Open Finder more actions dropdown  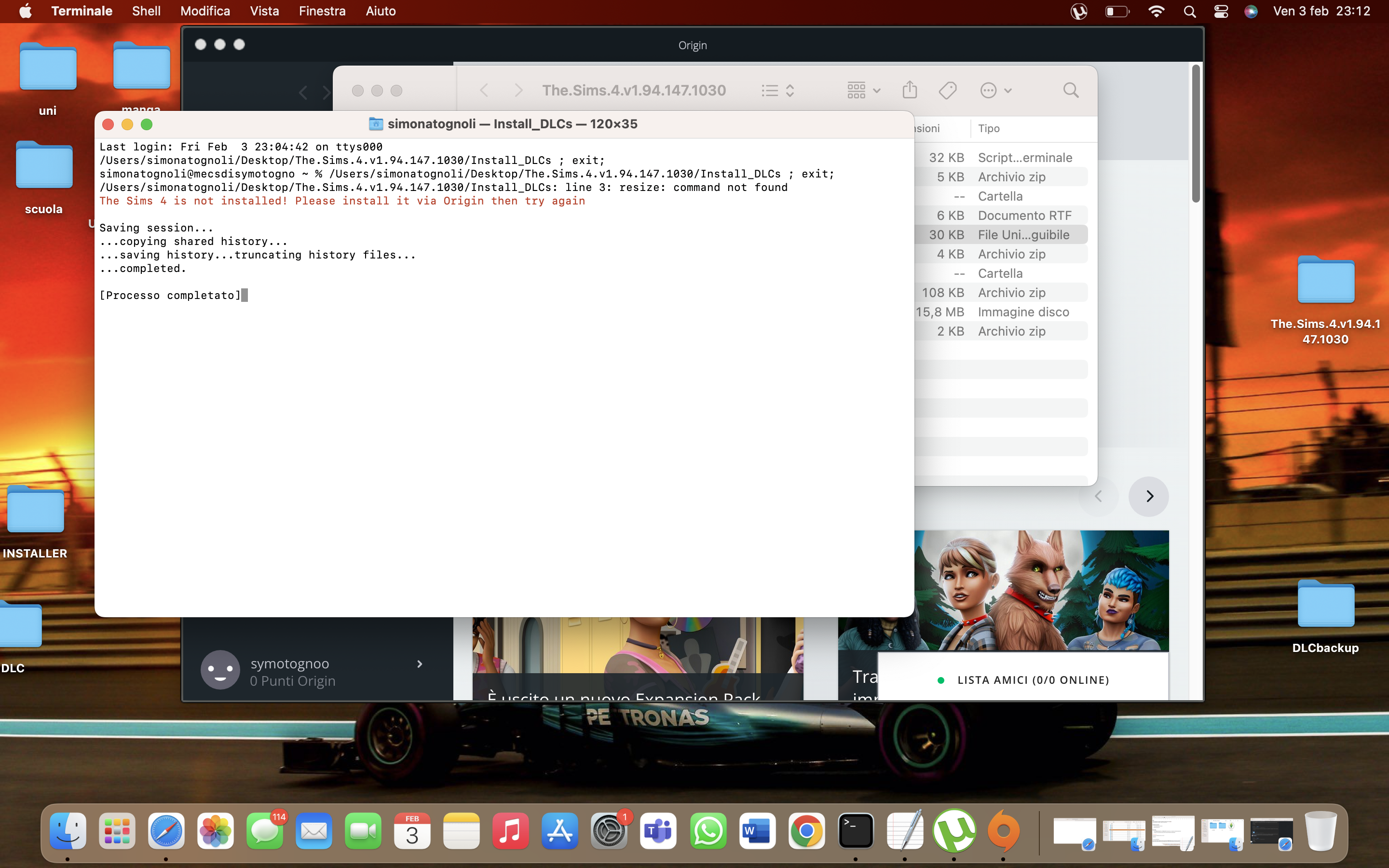point(996,90)
